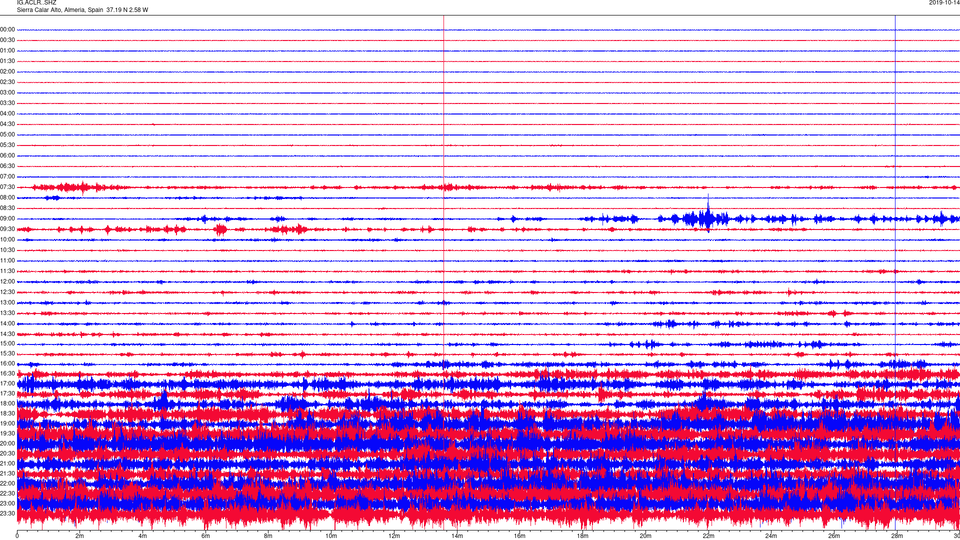Select the 8m axis tick label
The height and width of the screenshot is (540, 960).
click(x=268, y=536)
